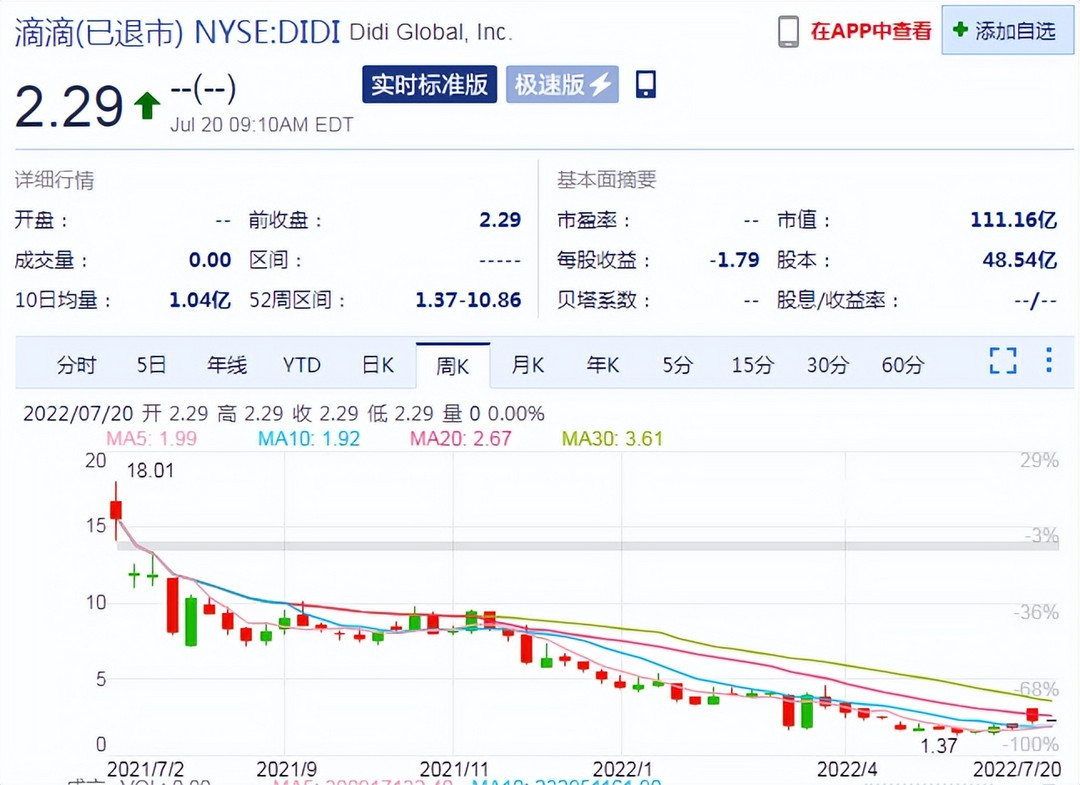The height and width of the screenshot is (785, 1080).
Task: Click the 市值 value 111.16亿
Action: coord(1013,220)
